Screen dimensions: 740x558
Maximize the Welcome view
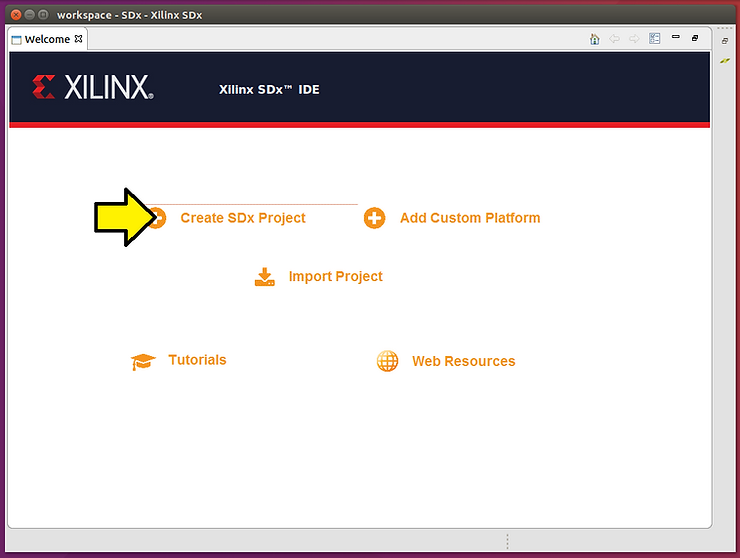(x=695, y=38)
